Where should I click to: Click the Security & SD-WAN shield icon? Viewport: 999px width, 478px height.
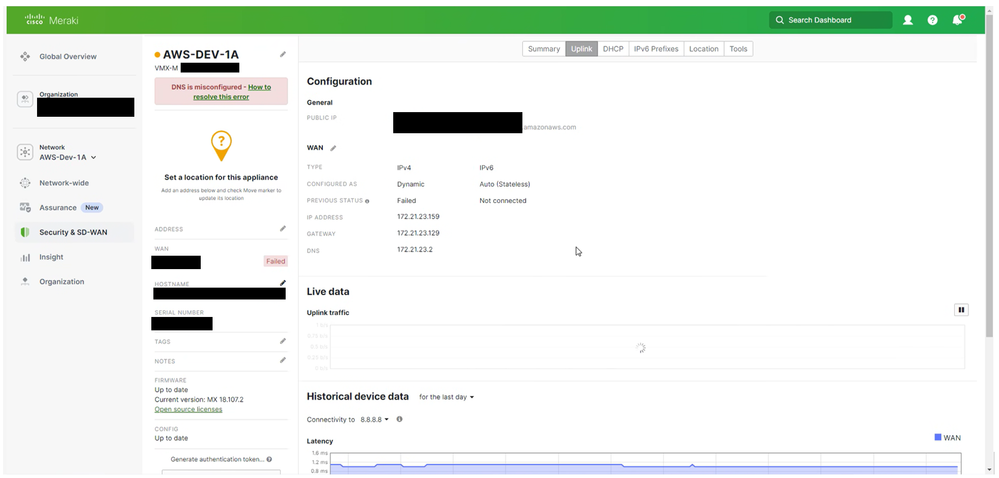click(25, 233)
